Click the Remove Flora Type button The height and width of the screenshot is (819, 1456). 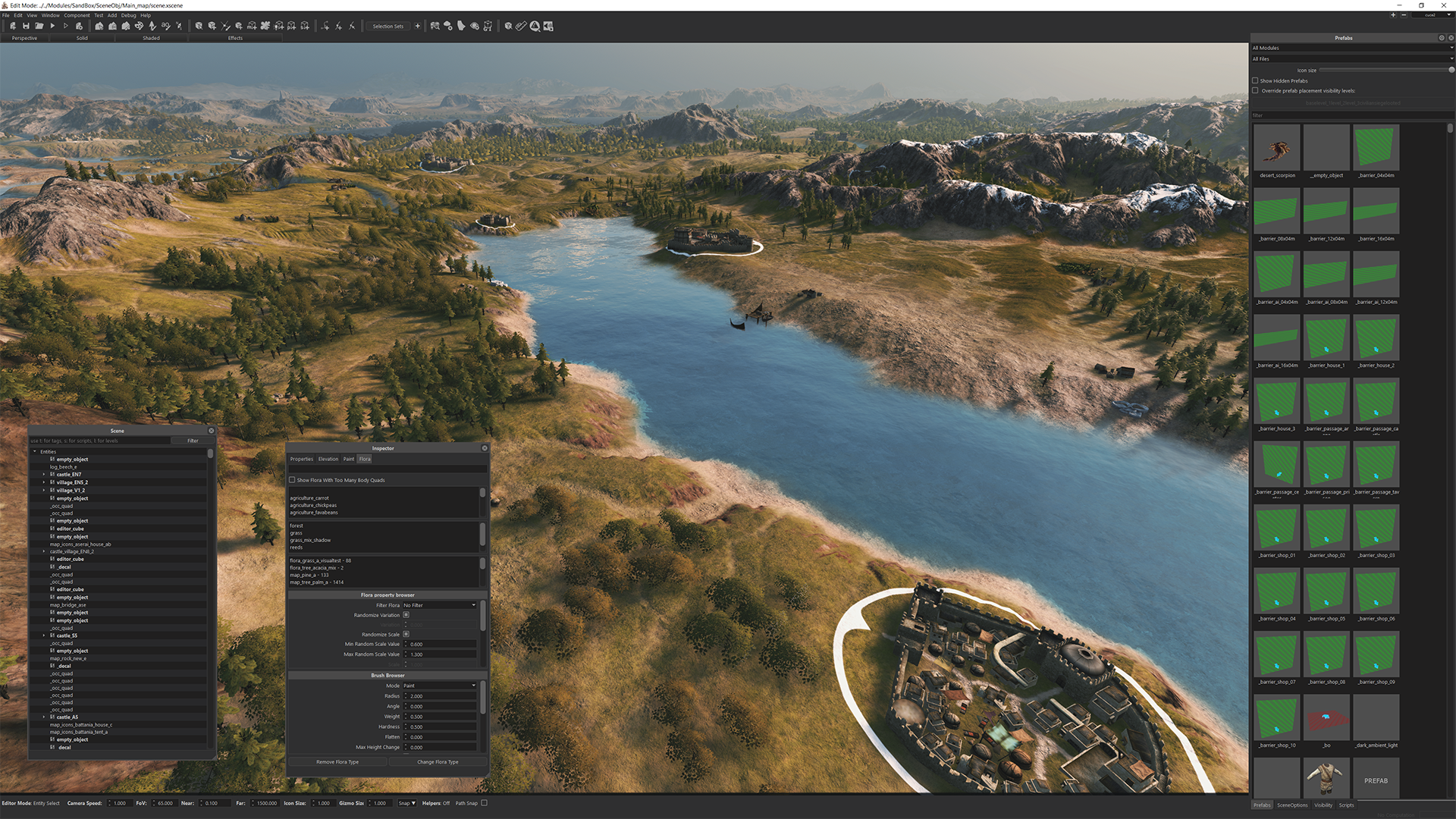pos(337,762)
